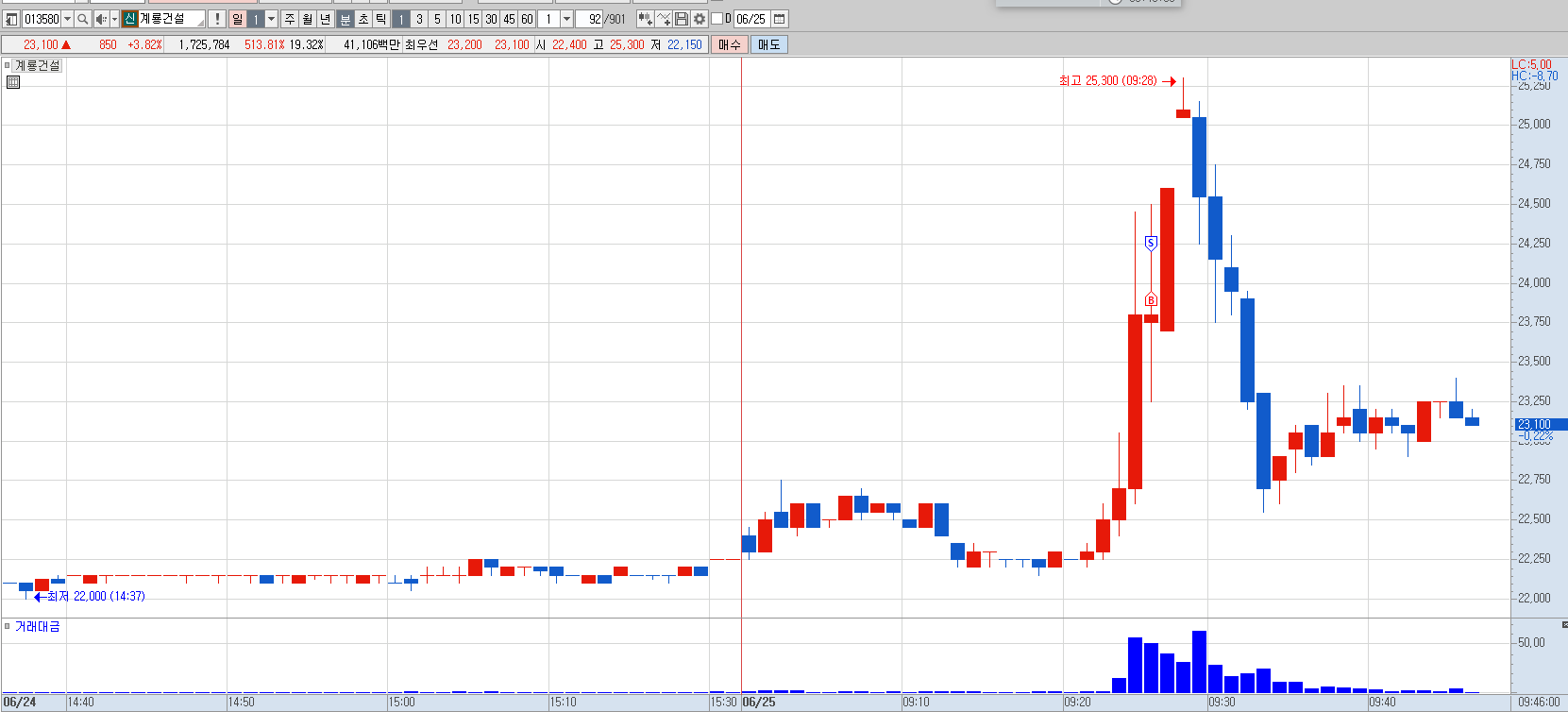The image size is (1568, 712).
Task: Click the exclamation mark info button
Action: coord(216,19)
